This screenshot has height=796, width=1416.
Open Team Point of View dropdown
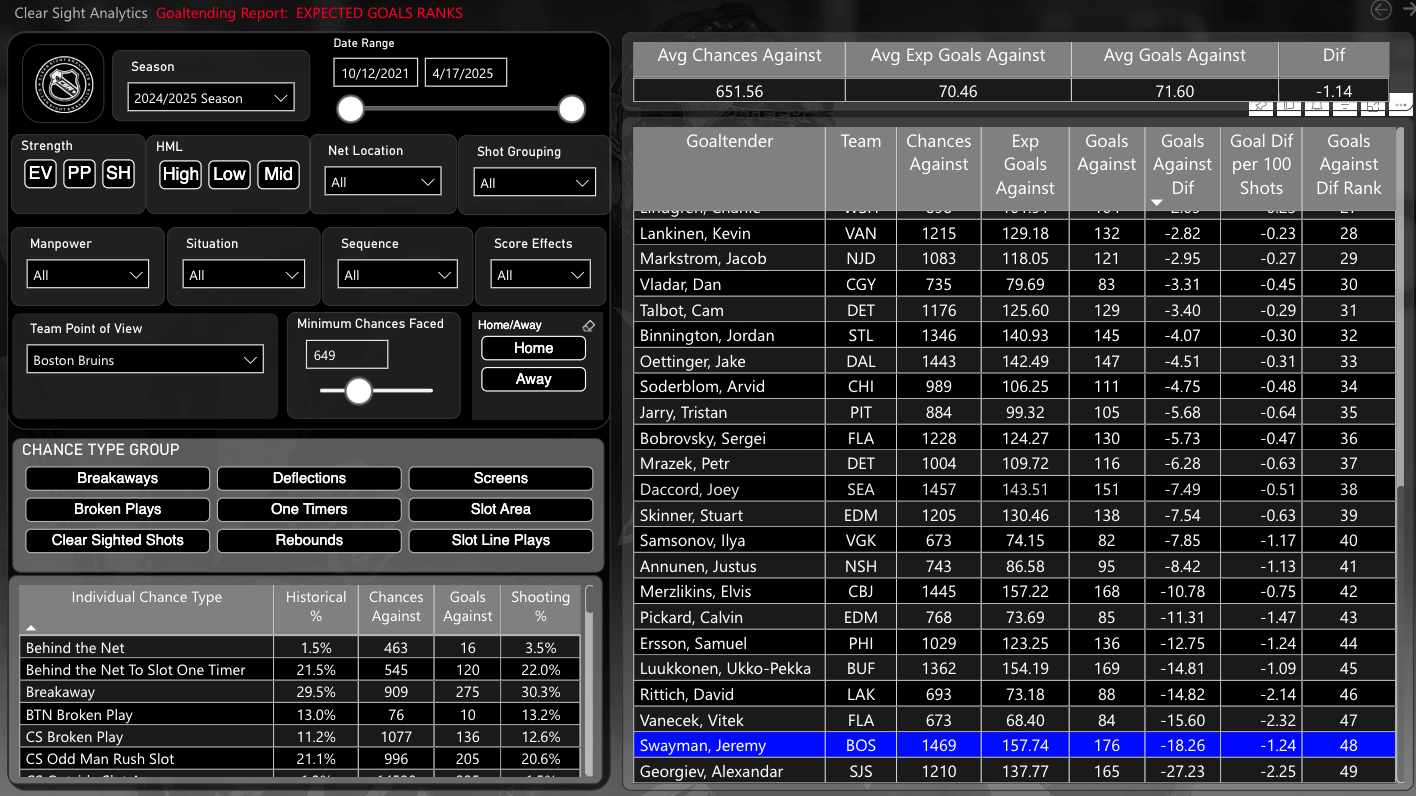(x=145, y=360)
